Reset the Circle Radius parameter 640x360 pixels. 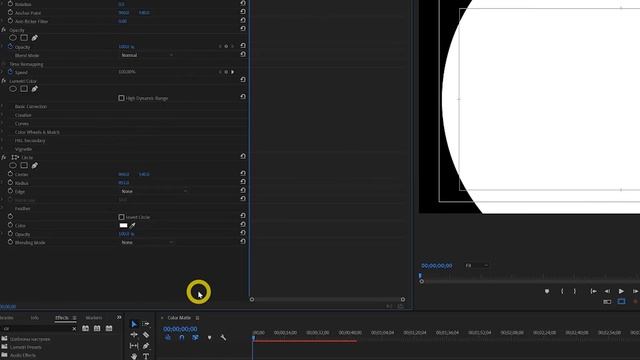click(243, 182)
